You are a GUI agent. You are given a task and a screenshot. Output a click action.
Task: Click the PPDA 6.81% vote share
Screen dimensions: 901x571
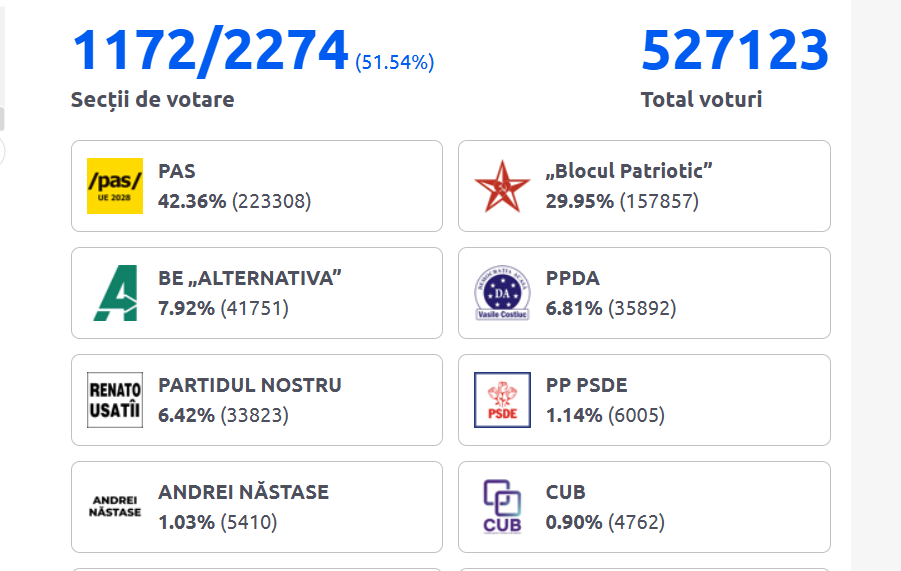coord(573,308)
